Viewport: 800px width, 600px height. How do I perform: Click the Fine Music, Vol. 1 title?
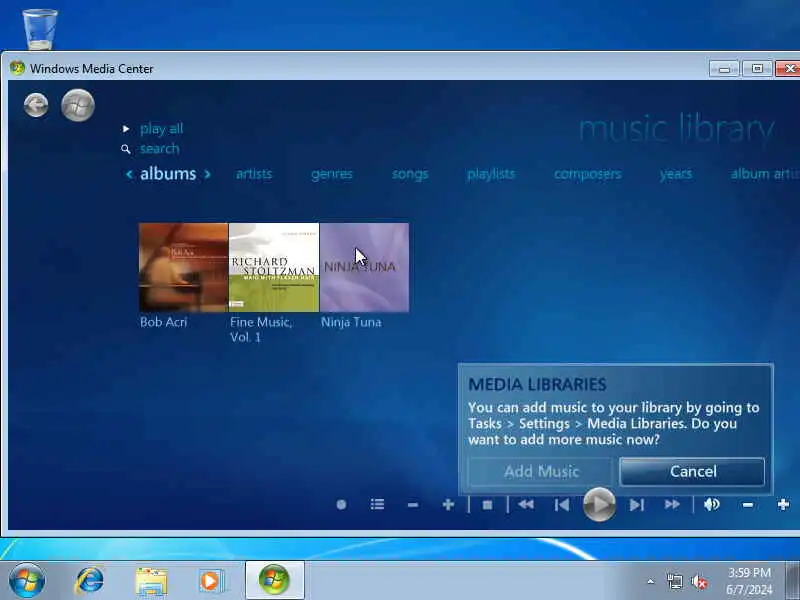pyautogui.click(x=261, y=330)
